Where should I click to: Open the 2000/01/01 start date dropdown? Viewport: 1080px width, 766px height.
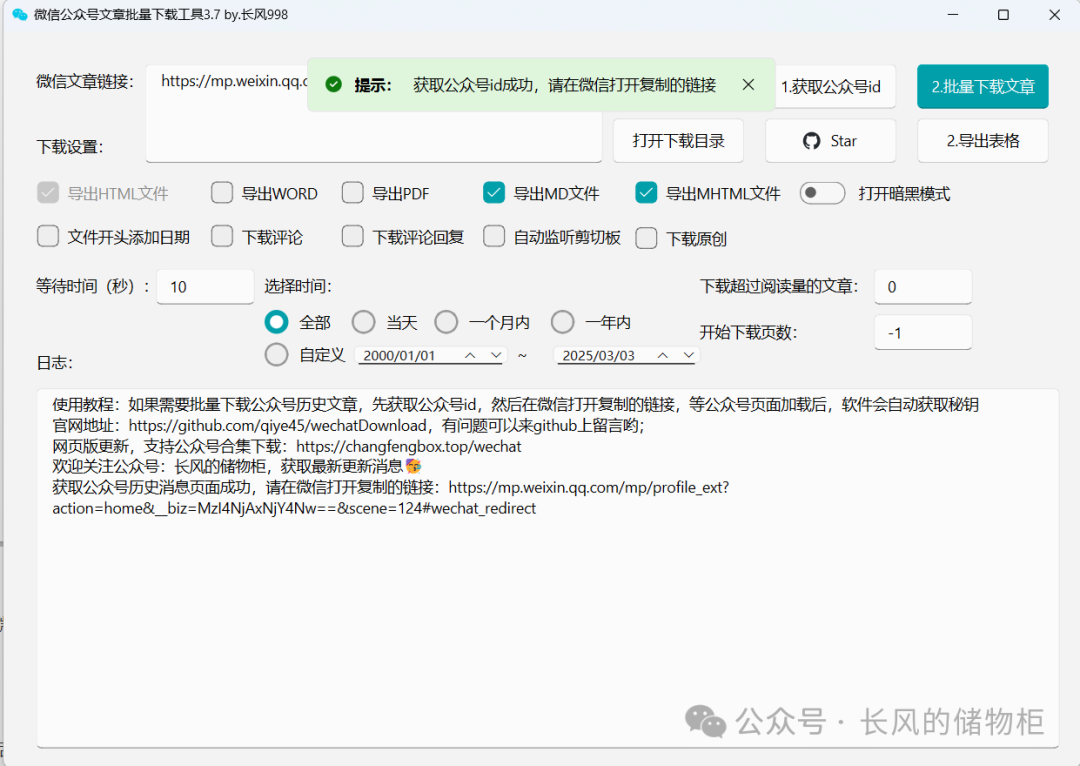(496, 355)
